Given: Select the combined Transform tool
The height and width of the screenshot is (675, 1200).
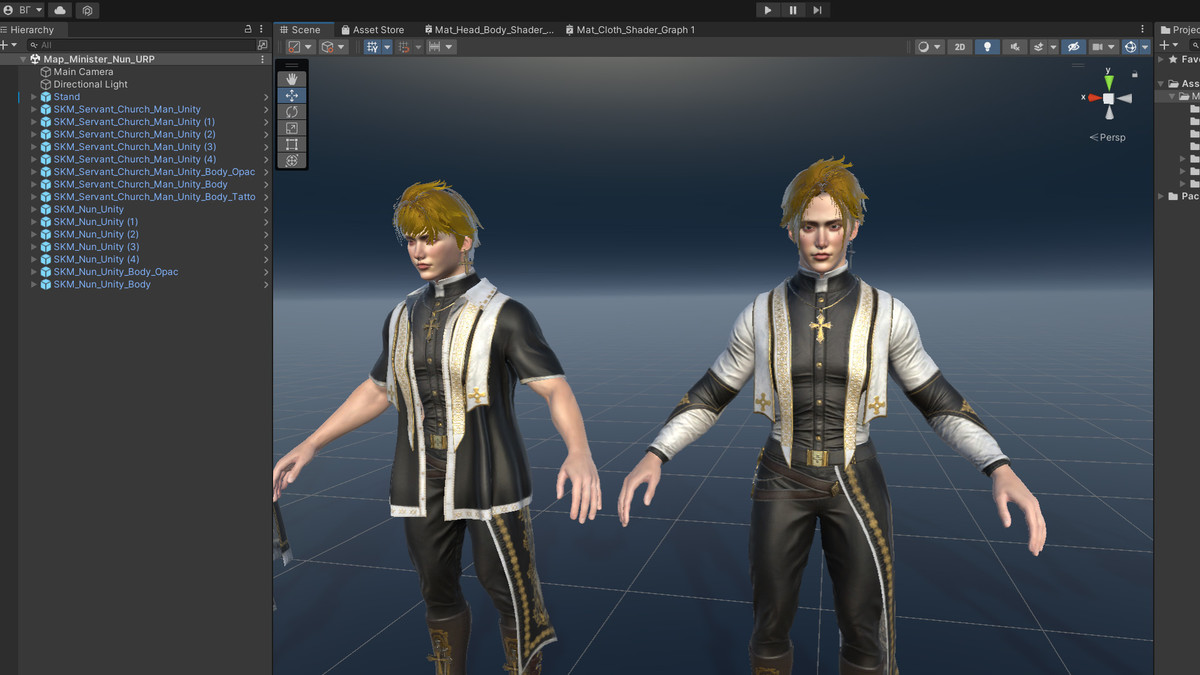Looking at the screenshot, I should pos(292,160).
